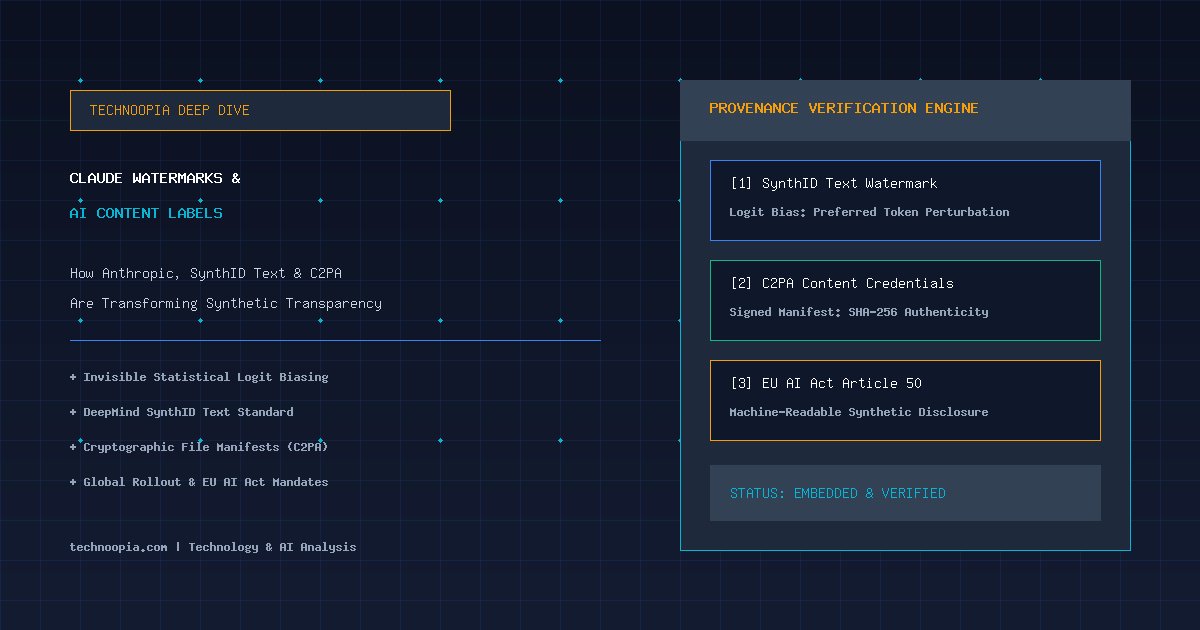Click STATUS: EMBEDDED & VERIFIED bar
The image size is (1200, 630).
pos(905,493)
